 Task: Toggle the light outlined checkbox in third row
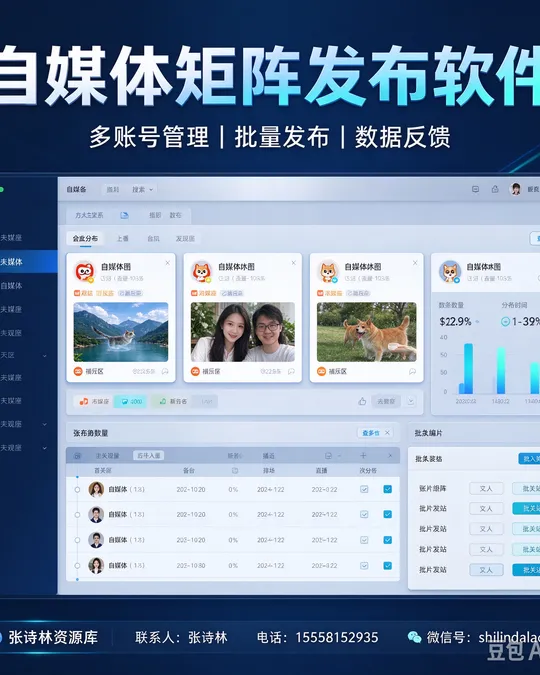pos(364,540)
